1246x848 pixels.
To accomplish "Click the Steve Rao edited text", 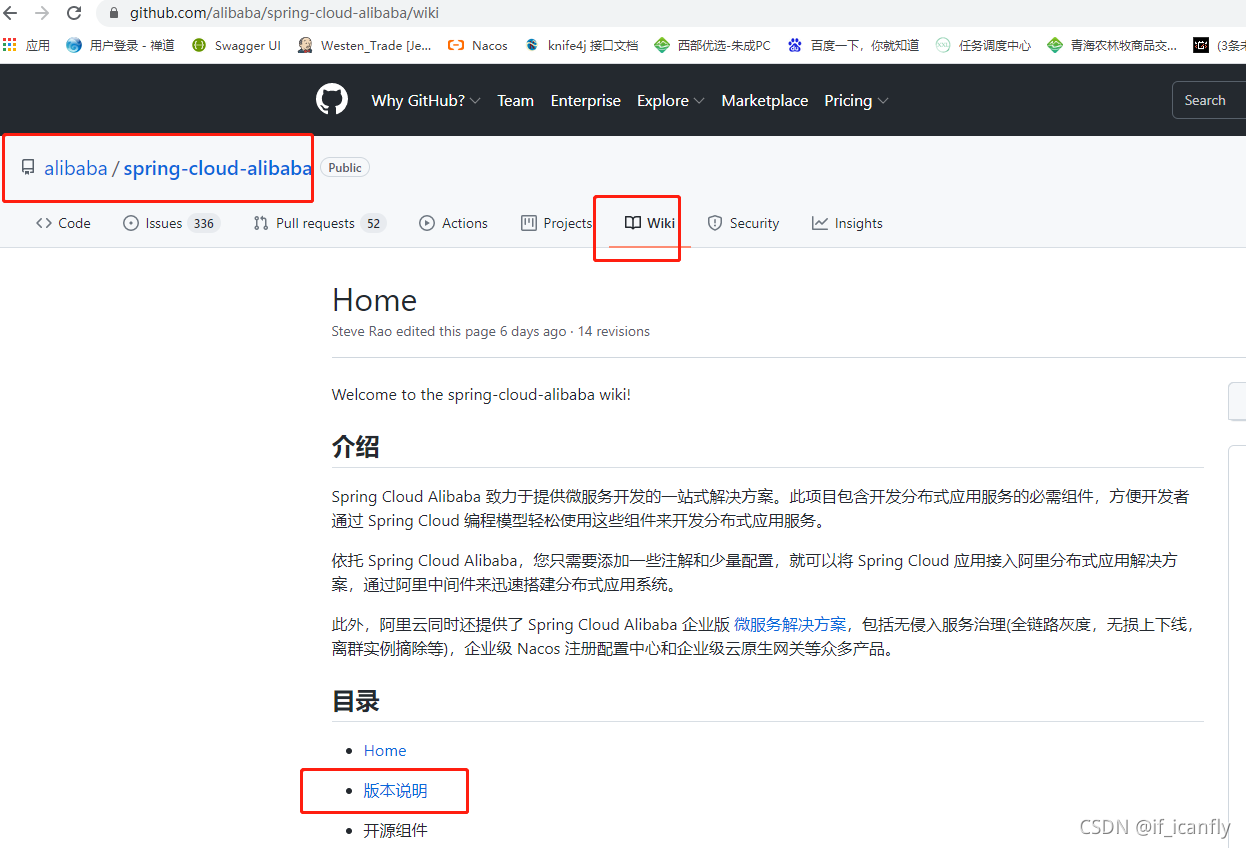I will 449,331.
